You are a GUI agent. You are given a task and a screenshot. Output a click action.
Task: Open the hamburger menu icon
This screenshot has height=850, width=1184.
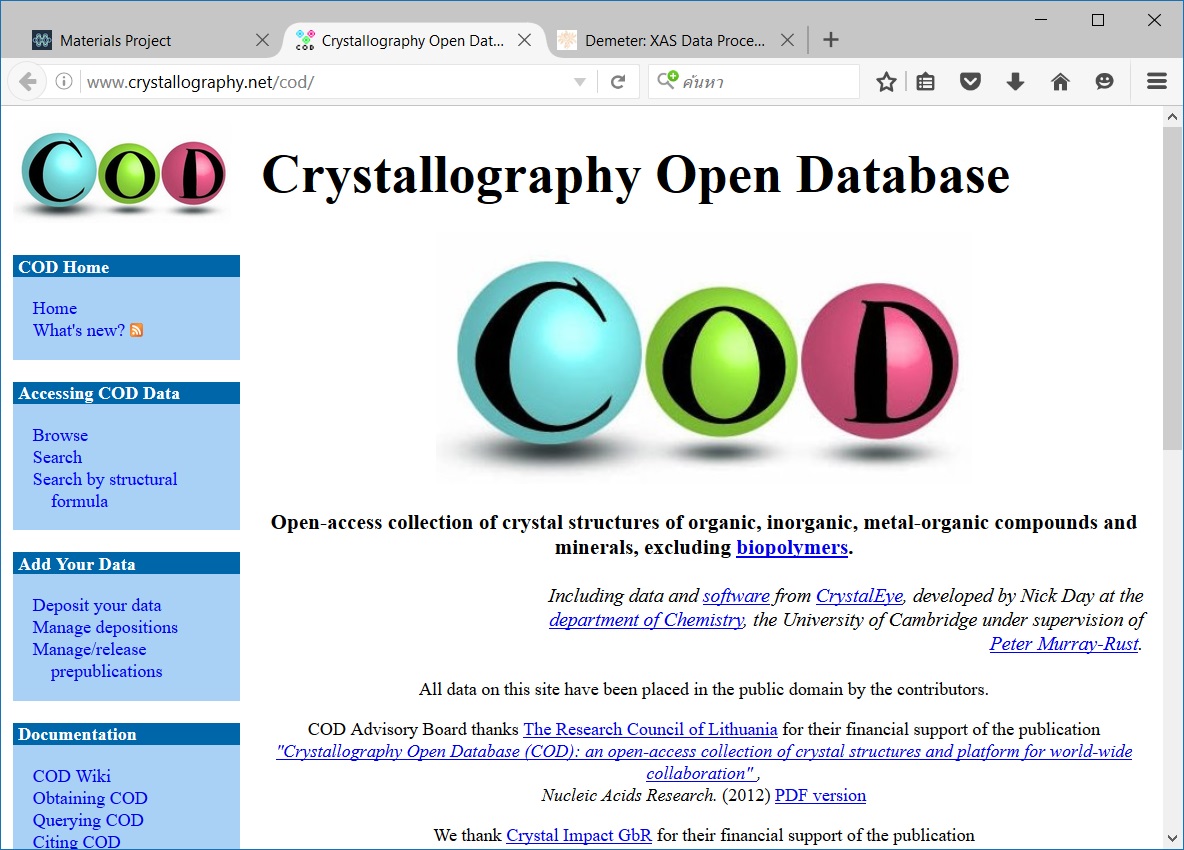[1157, 82]
